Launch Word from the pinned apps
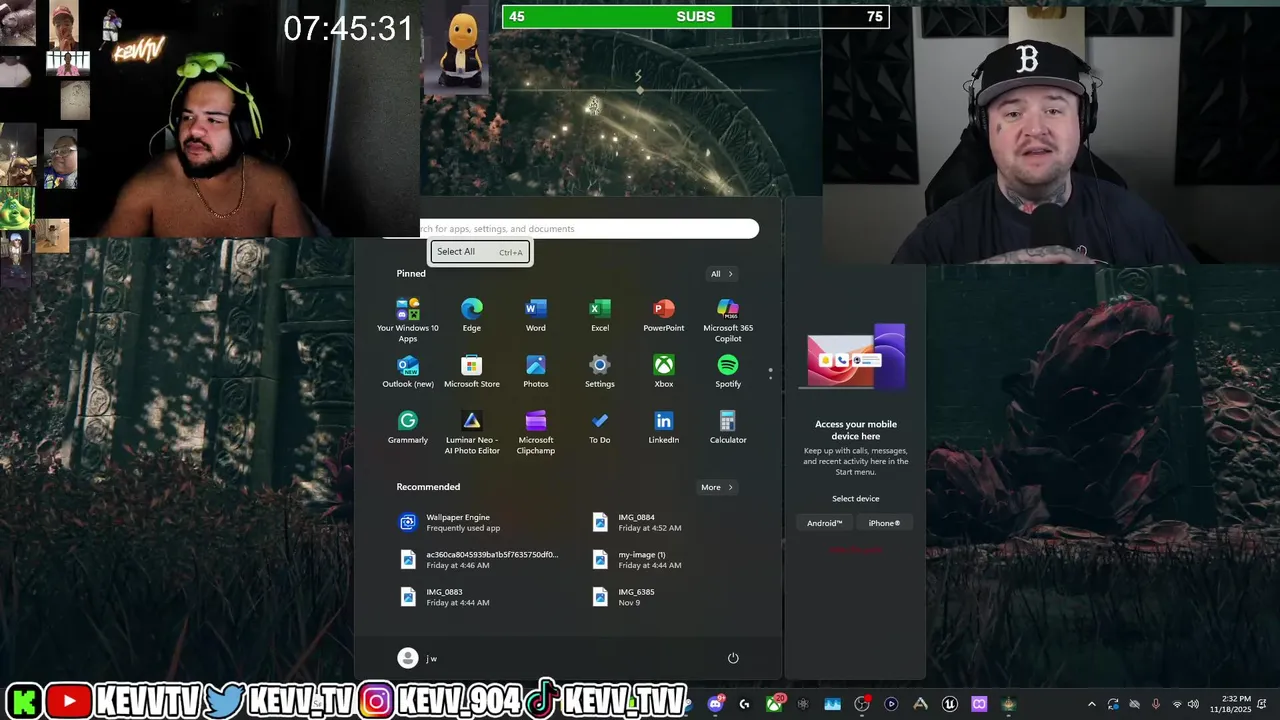Screen dimensions: 1280x720 (536, 315)
